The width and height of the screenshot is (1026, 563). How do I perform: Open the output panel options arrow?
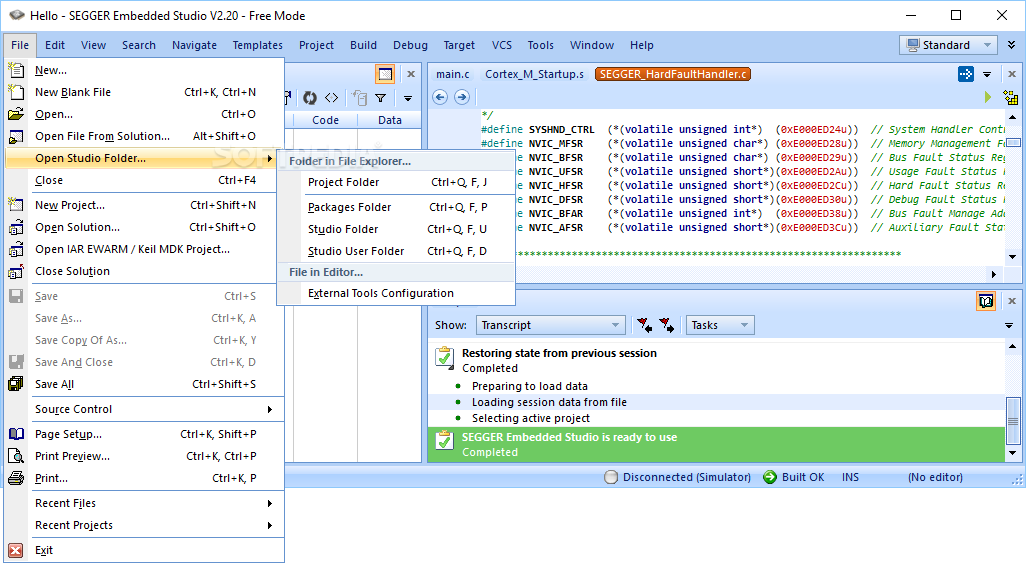point(1009,325)
